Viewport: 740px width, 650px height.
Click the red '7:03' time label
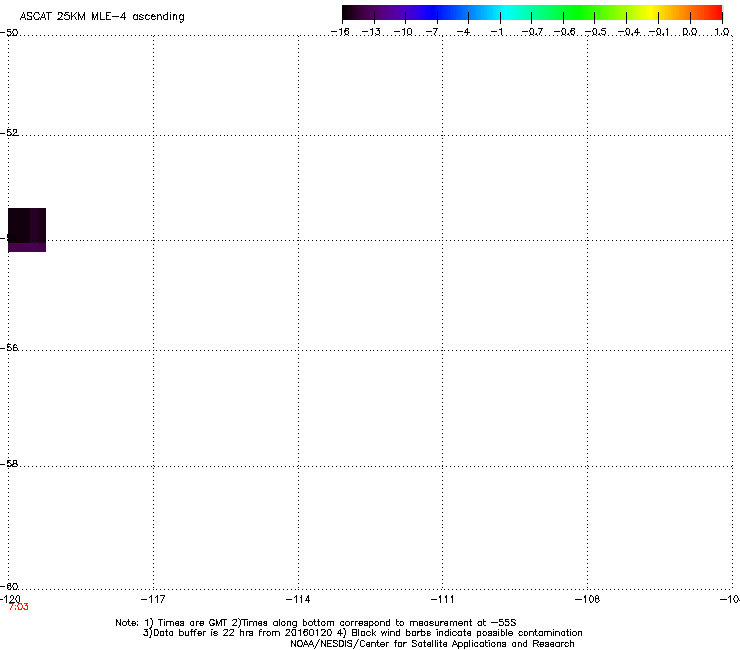[18, 607]
